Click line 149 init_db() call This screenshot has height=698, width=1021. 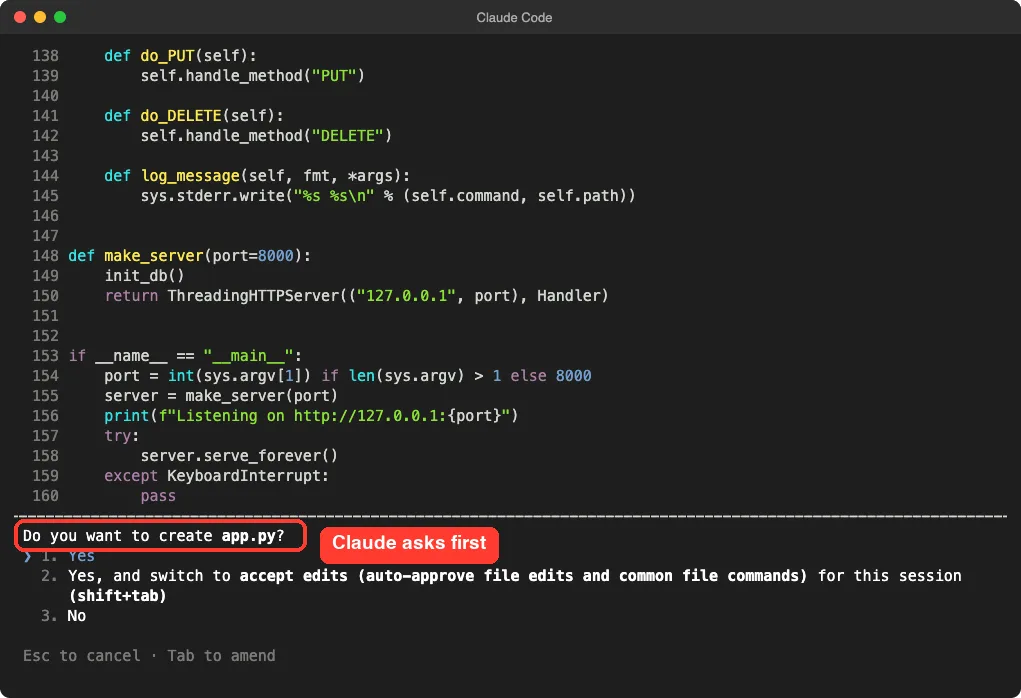coord(145,276)
